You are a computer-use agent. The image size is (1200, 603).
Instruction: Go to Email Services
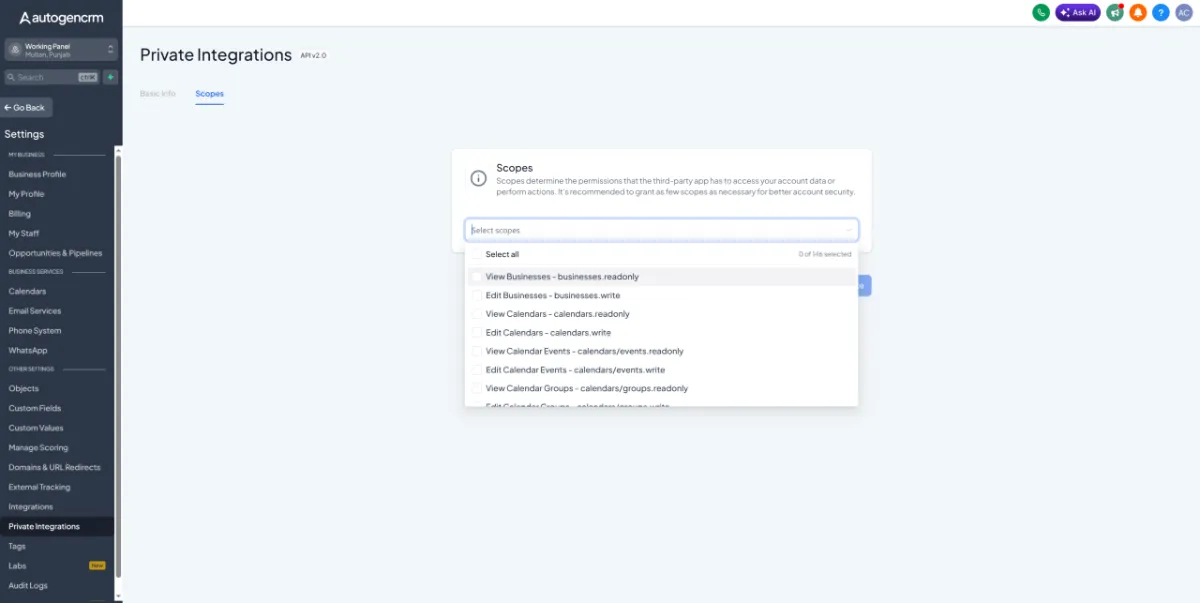[x=35, y=311]
